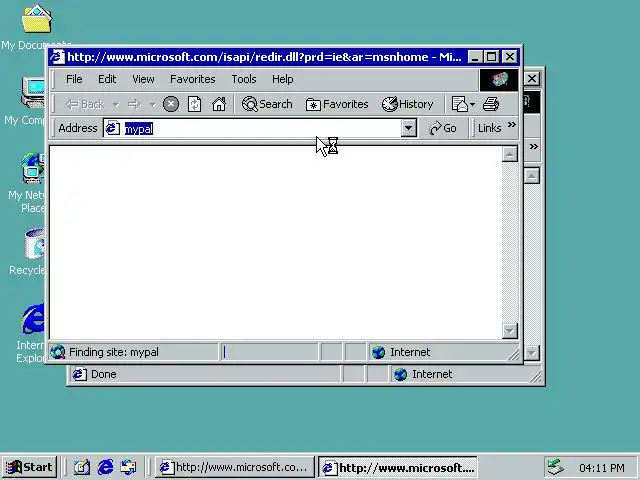The width and height of the screenshot is (640, 480).
Task: Open the Search pane
Action: 267,104
